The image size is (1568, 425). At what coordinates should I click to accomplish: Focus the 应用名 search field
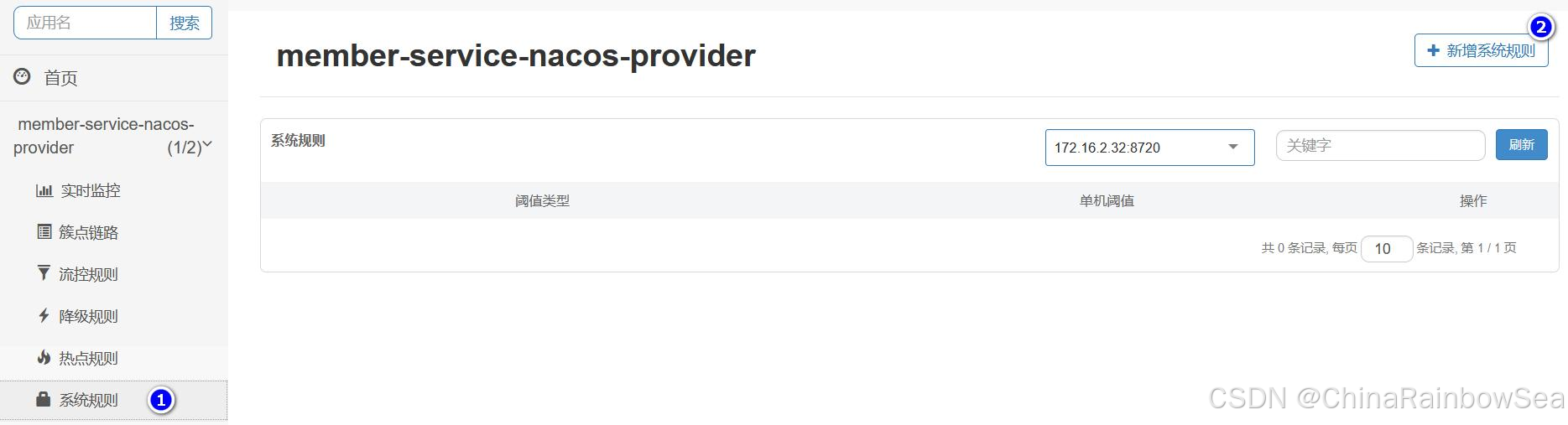pos(85,23)
